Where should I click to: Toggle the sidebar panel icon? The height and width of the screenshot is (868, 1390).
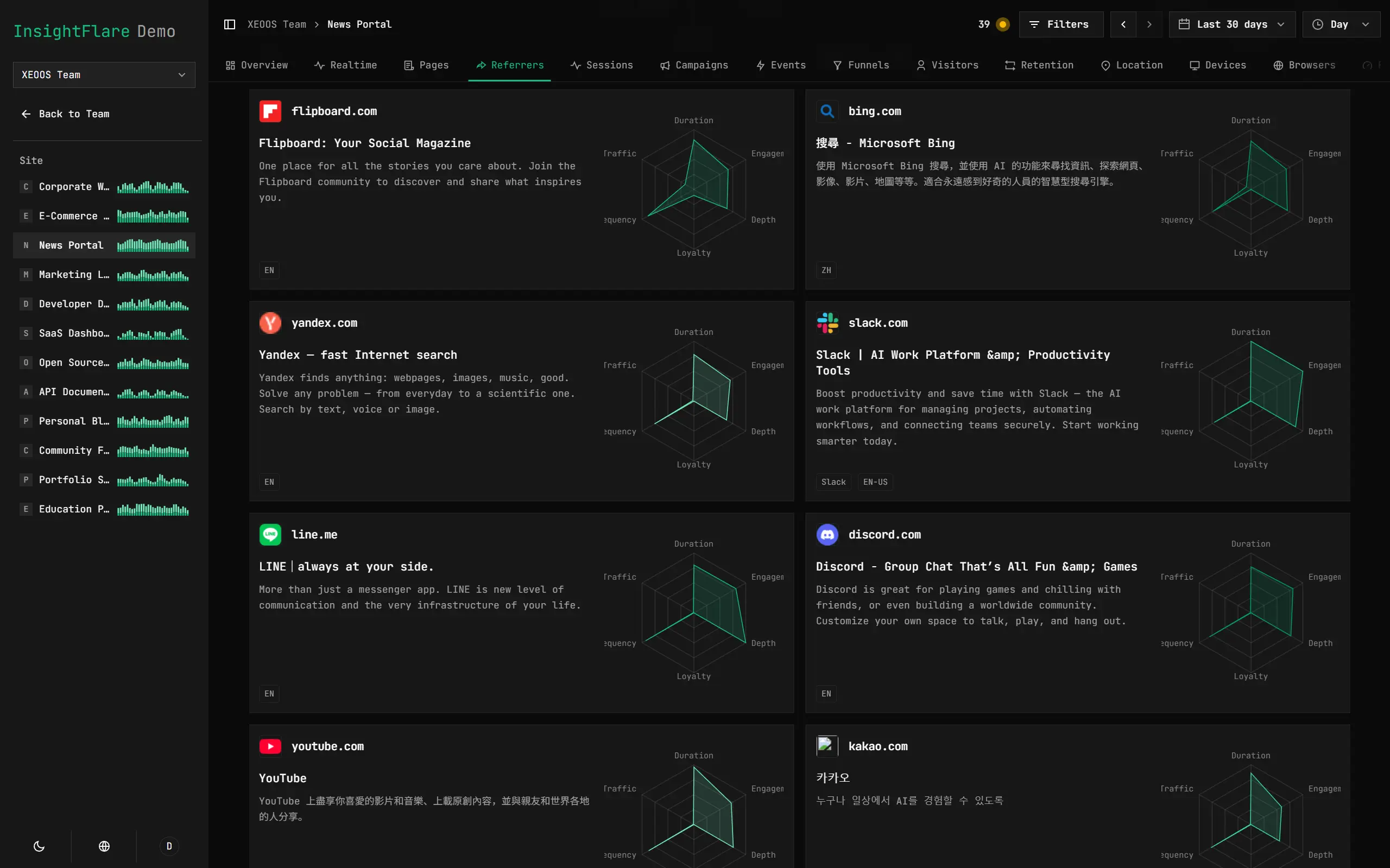click(x=230, y=24)
